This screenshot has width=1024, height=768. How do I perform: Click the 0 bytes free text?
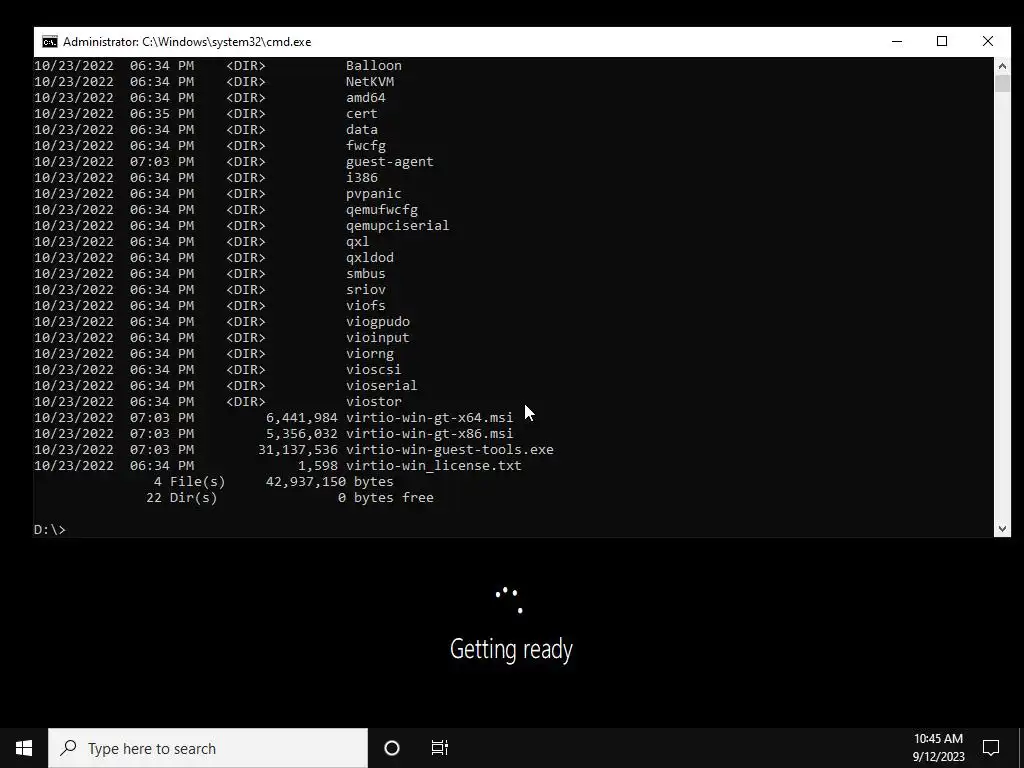[x=386, y=498]
